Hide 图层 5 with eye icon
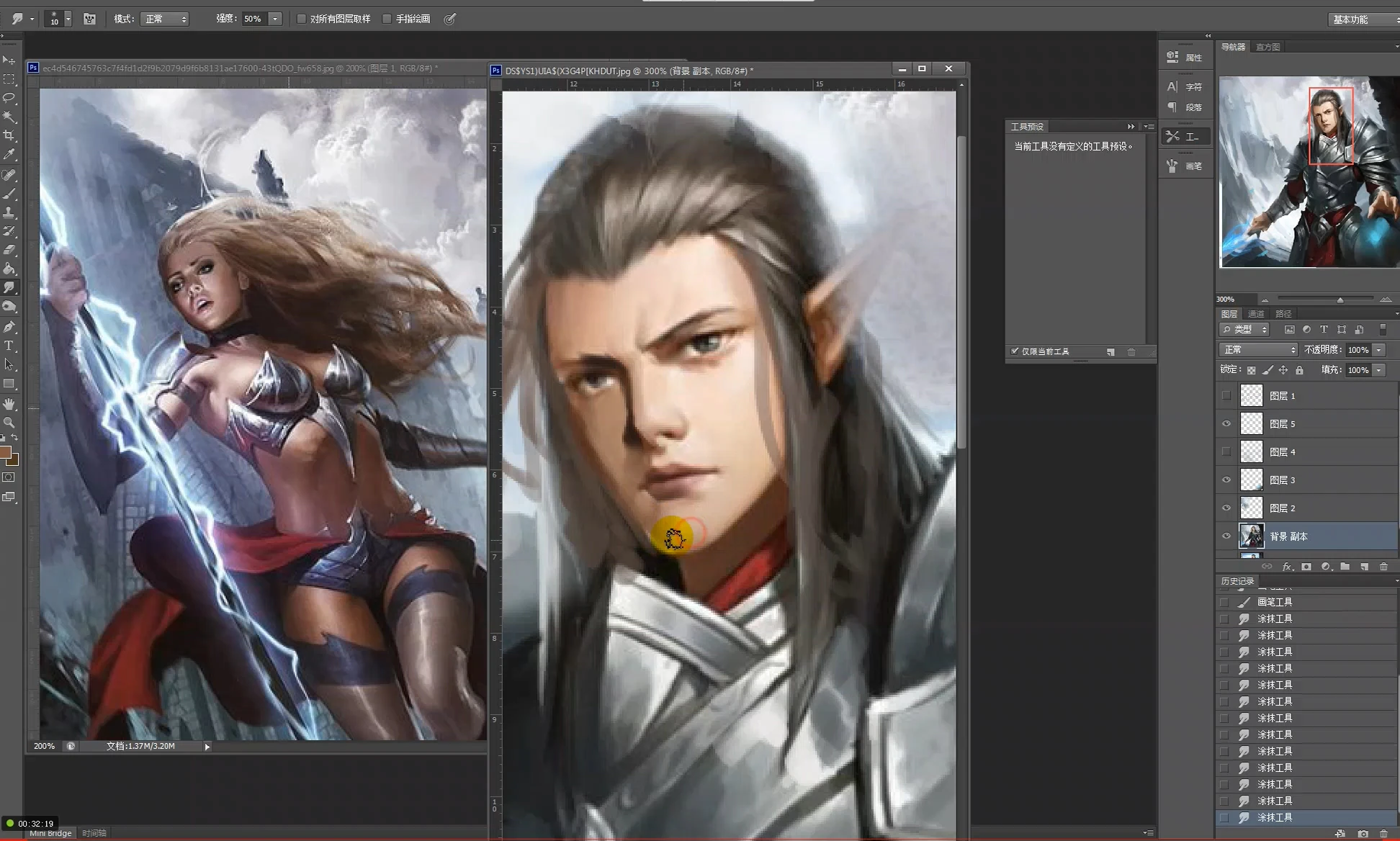1400x841 pixels. [1226, 423]
